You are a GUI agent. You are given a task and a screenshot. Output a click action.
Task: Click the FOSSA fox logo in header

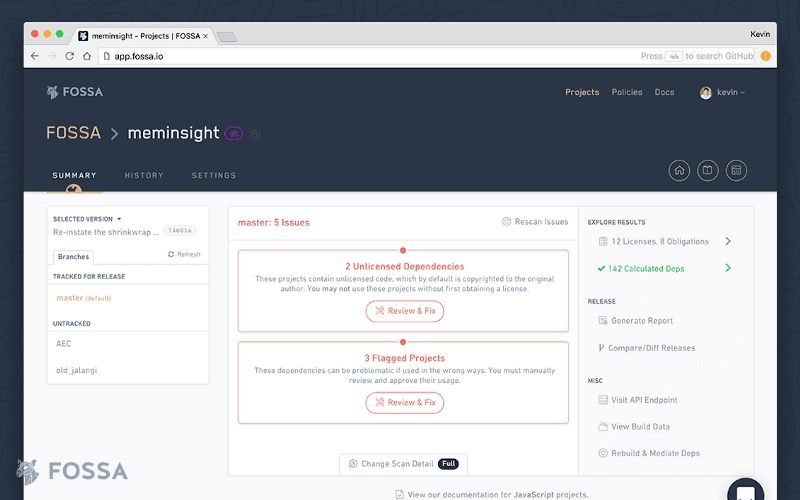[53, 92]
